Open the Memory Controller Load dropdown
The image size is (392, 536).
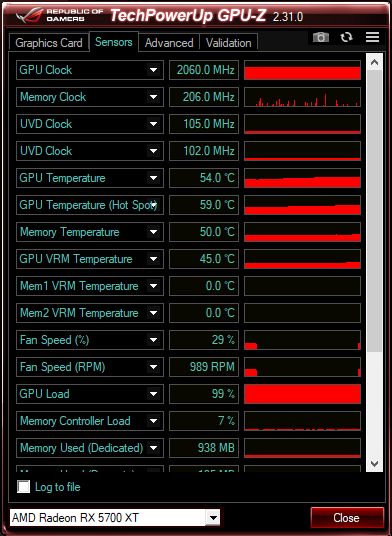153,421
